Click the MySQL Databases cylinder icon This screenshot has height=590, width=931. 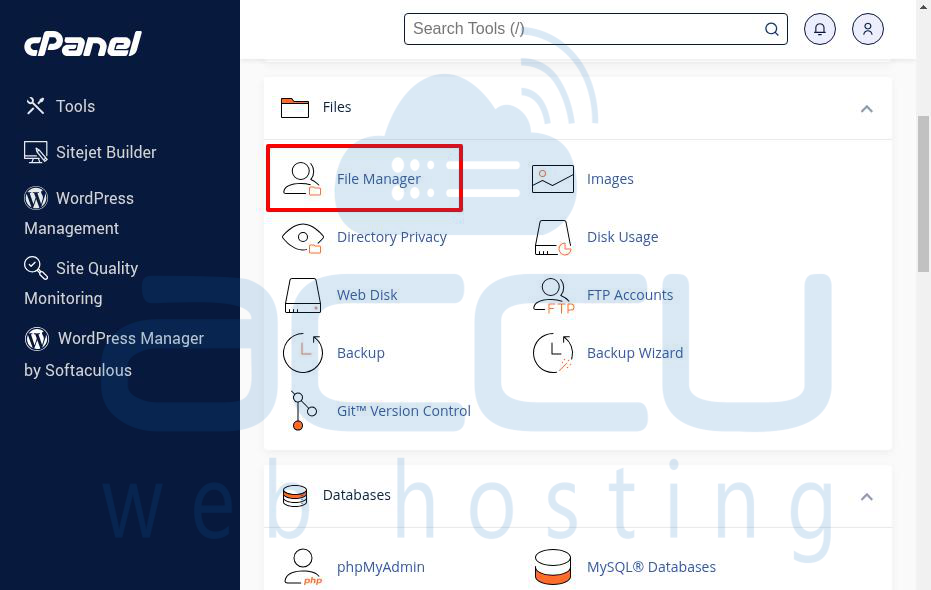tap(553, 567)
